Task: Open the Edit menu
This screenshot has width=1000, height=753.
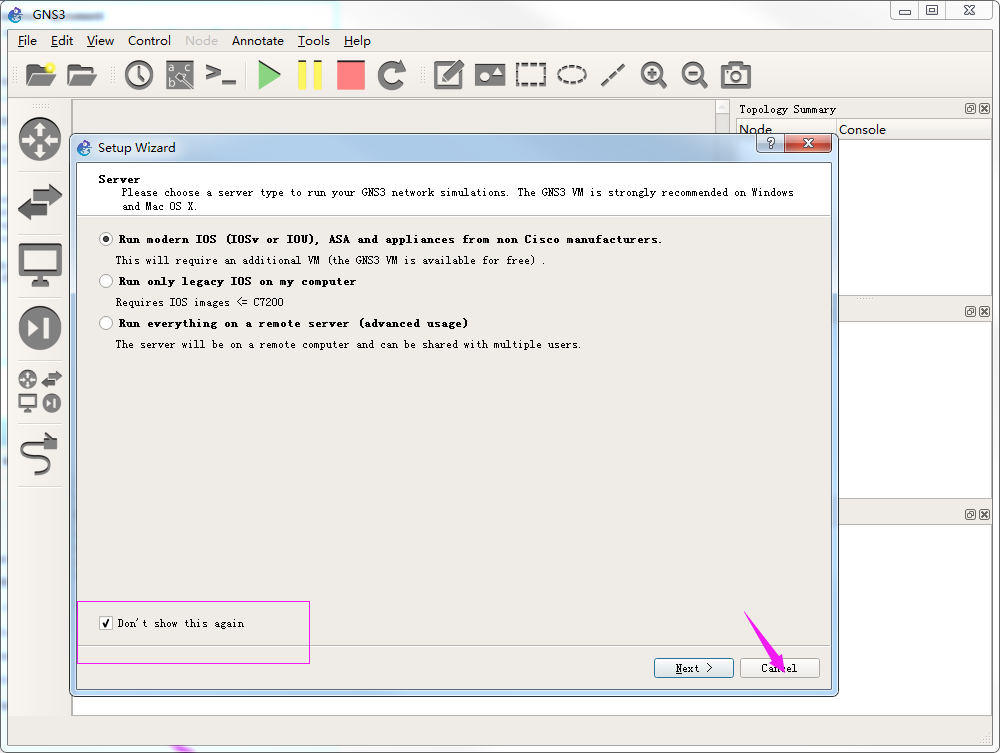Action: pos(62,41)
